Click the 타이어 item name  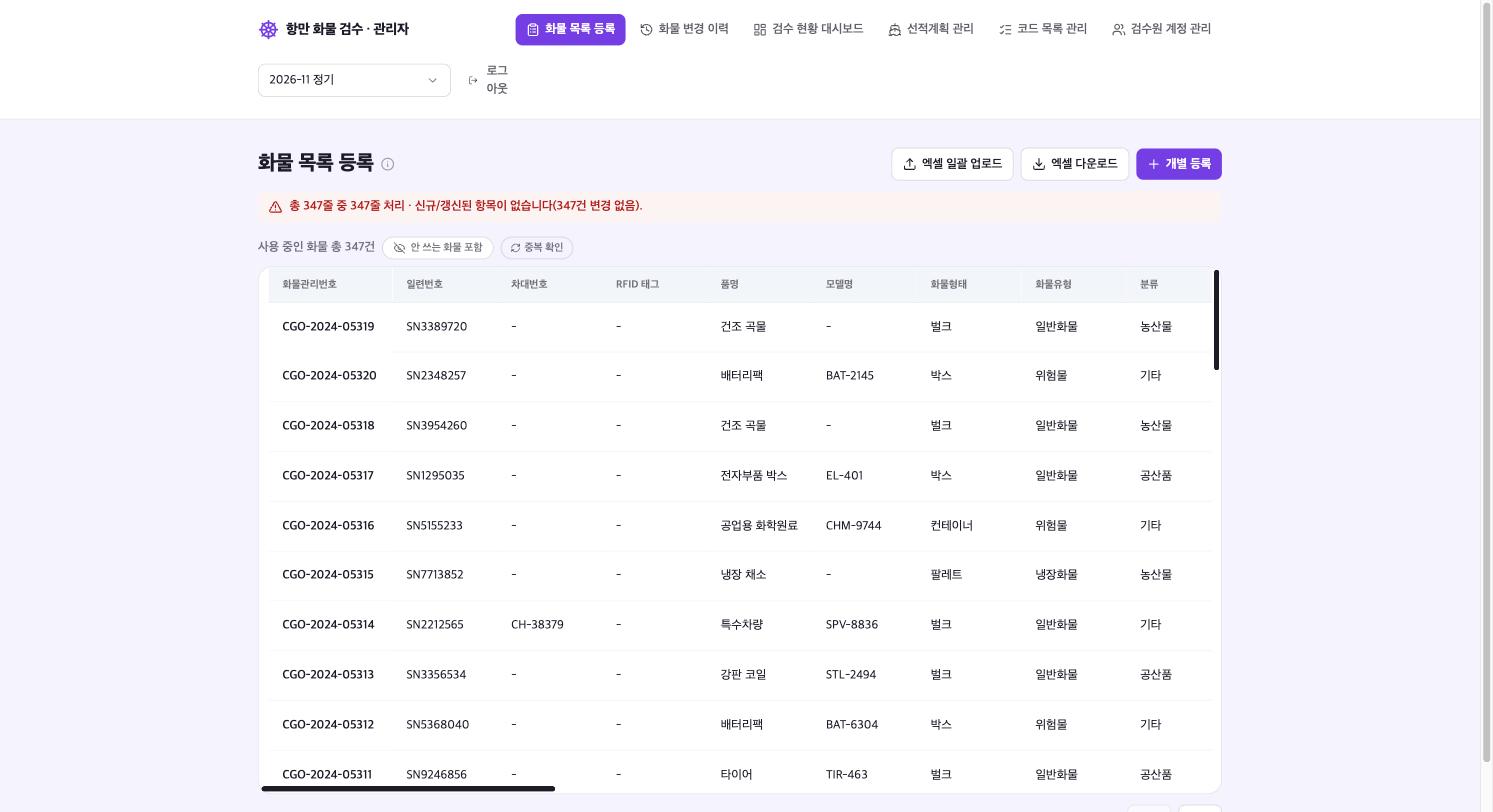(x=736, y=775)
